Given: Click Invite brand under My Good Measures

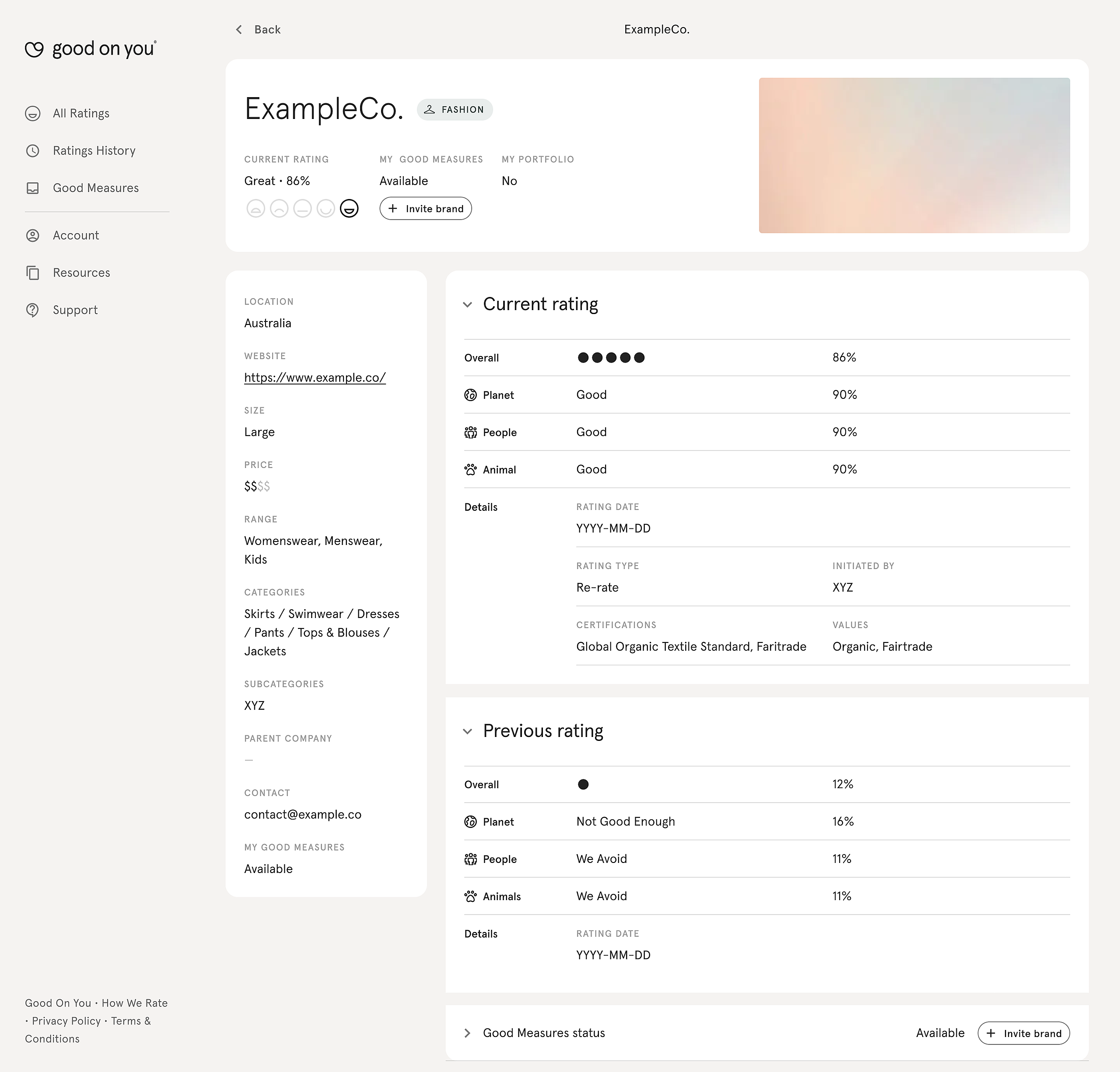Looking at the screenshot, I should (x=426, y=209).
